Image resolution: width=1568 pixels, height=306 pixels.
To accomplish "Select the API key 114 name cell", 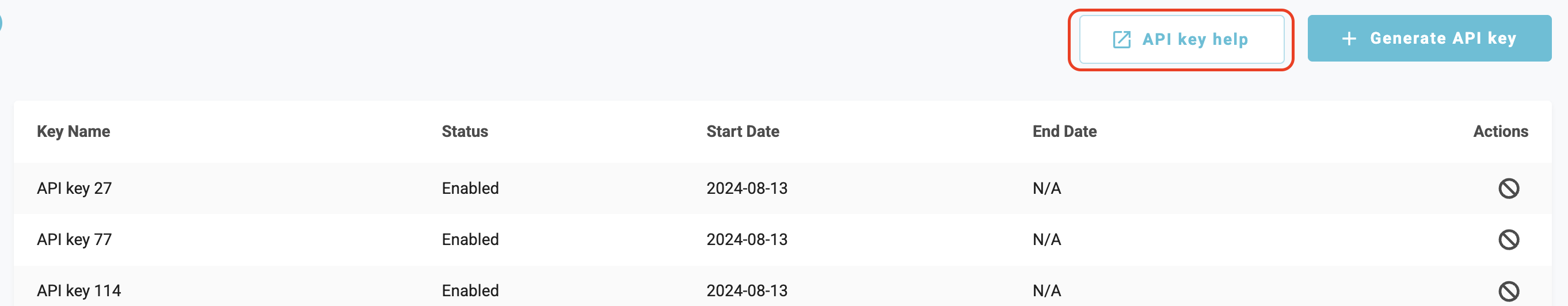I will point(79,291).
